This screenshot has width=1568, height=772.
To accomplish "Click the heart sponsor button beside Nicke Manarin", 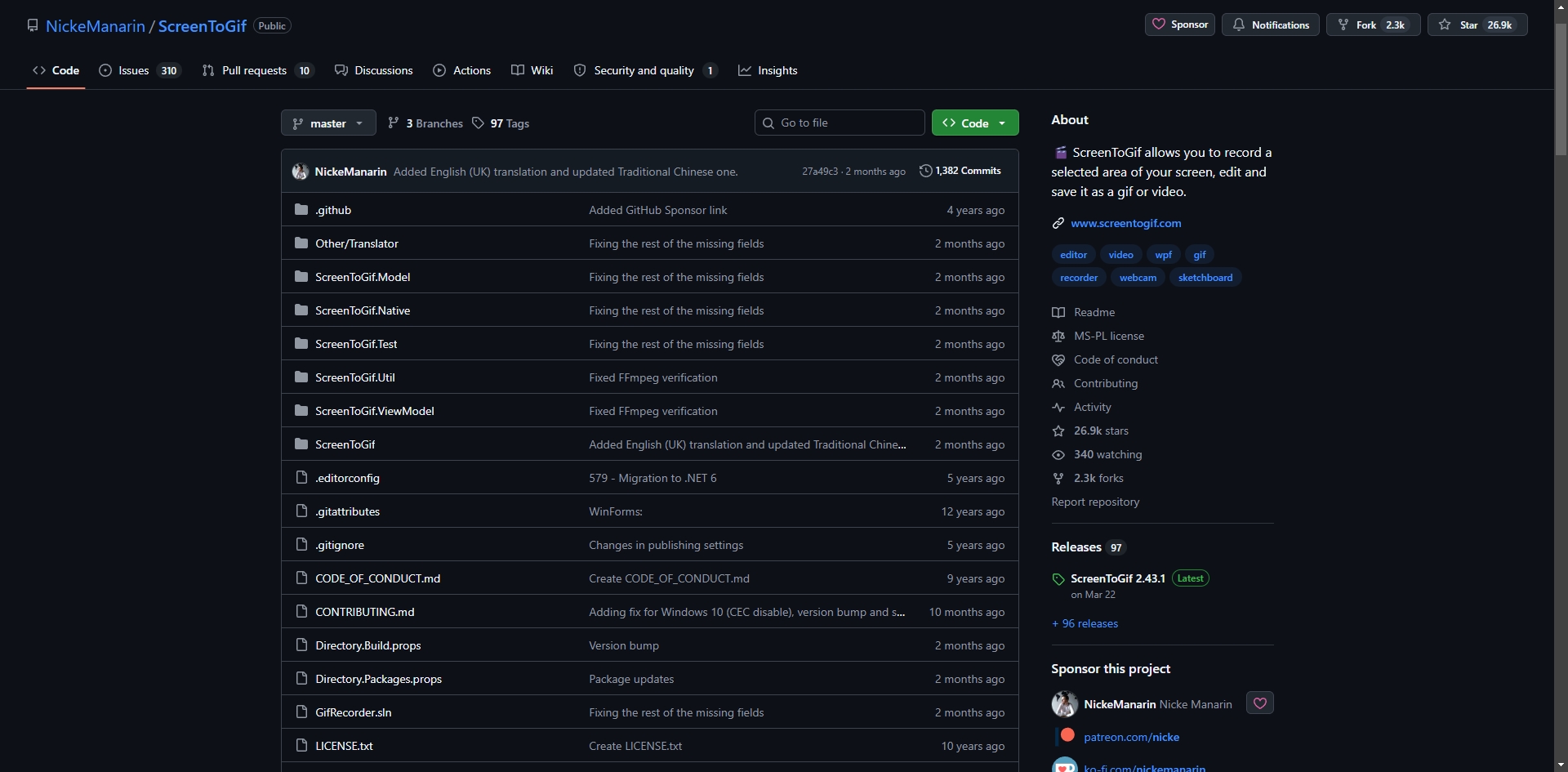I will [1260, 703].
